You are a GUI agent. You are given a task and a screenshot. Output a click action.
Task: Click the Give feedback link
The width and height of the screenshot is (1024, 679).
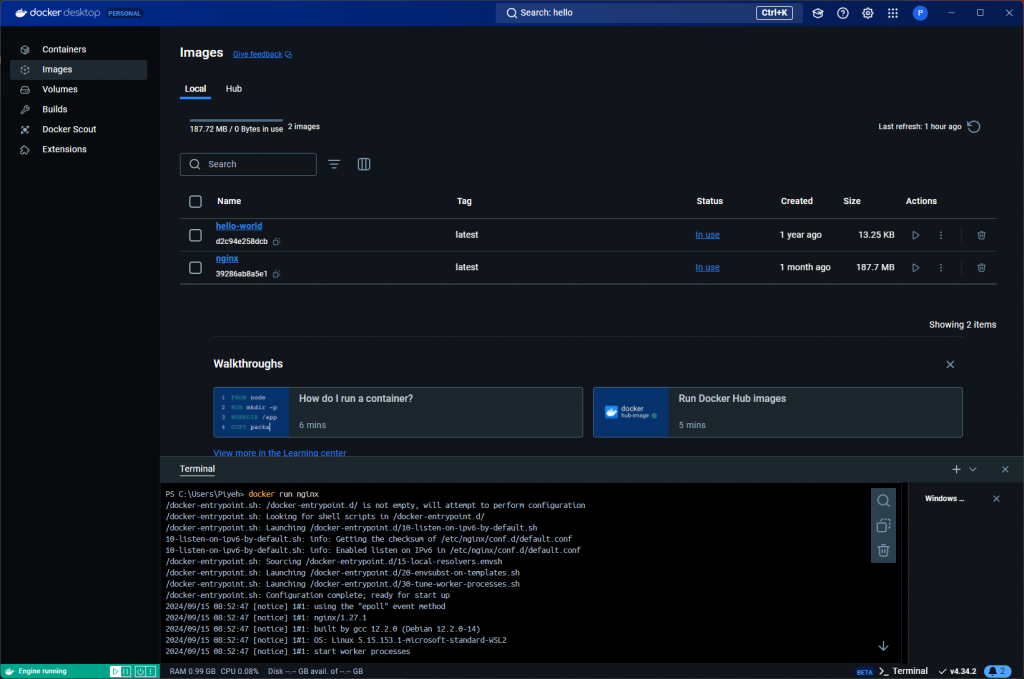[x=262, y=54]
